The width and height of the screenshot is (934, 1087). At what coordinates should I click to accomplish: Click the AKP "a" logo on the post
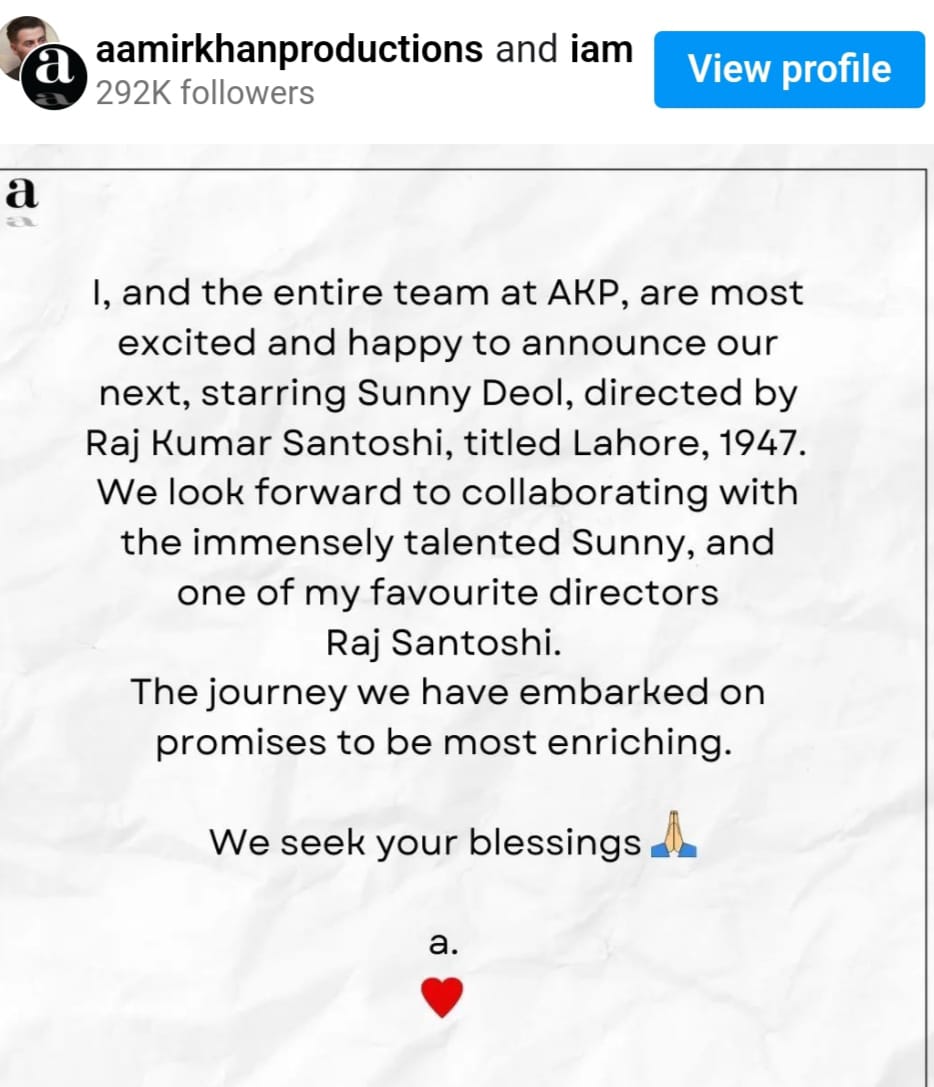coord(22,197)
